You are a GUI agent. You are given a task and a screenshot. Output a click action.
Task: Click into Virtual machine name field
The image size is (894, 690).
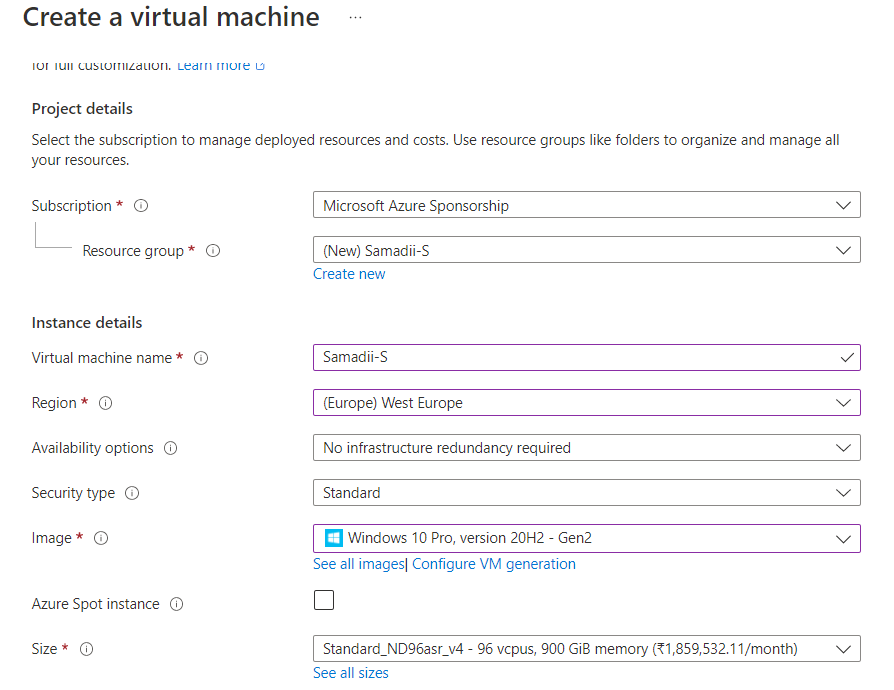570,357
